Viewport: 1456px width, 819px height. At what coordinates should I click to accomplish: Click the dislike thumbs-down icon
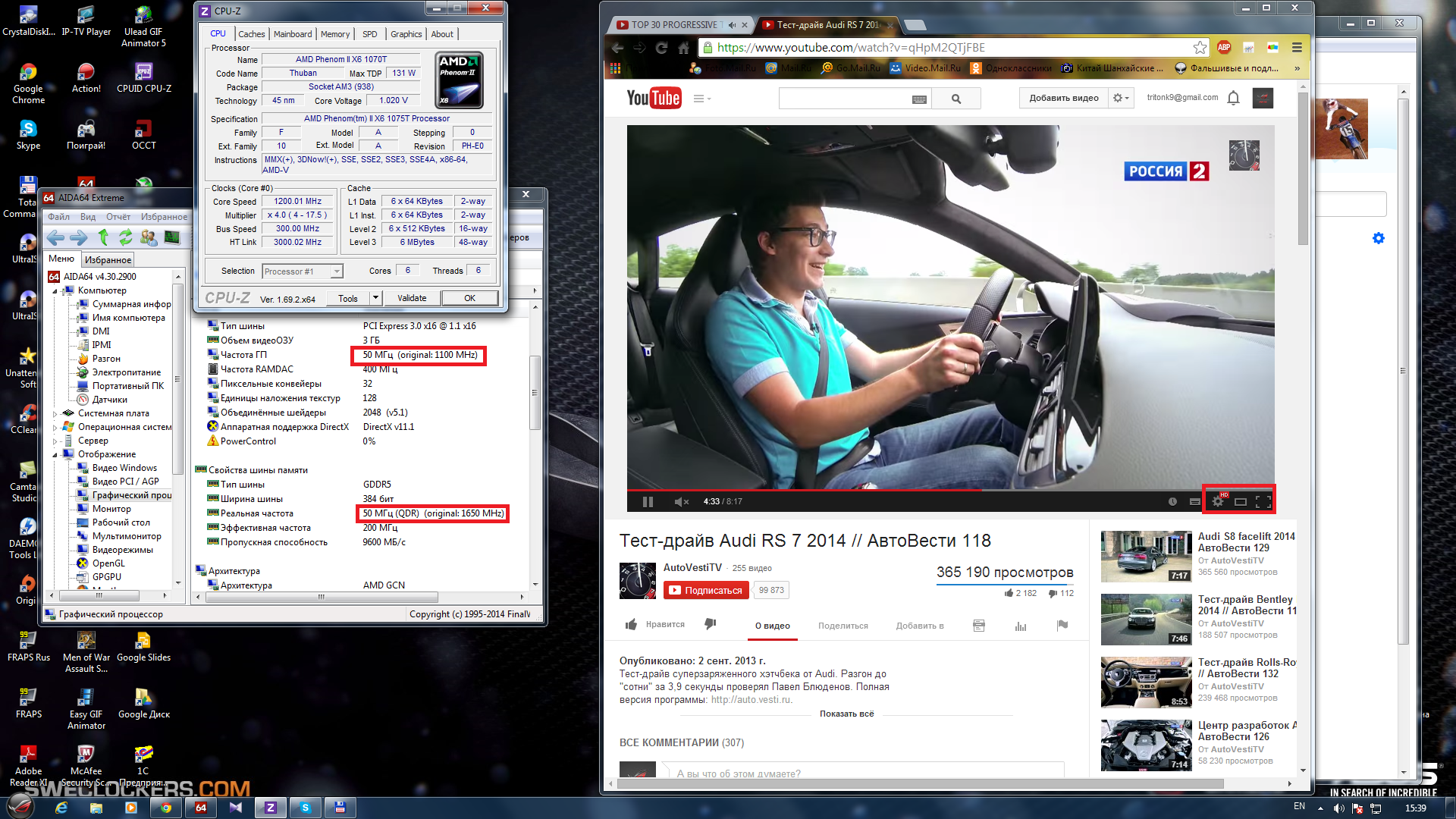710,624
